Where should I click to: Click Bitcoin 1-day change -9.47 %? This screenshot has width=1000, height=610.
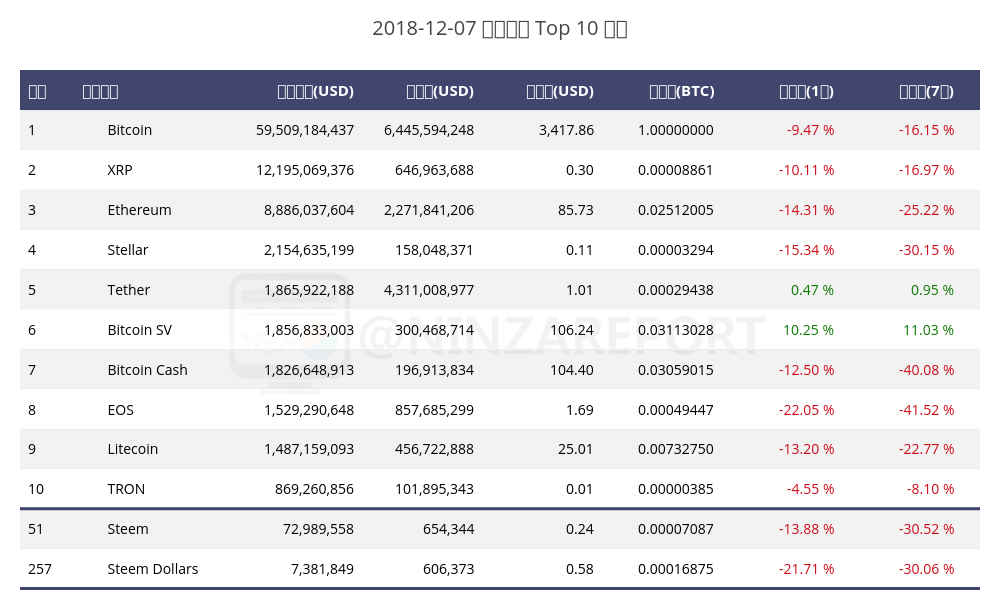coord(810,130)
